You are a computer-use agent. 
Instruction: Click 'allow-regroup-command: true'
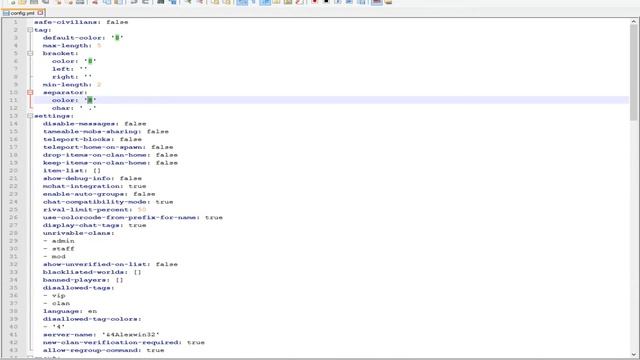tap(103, 350)
